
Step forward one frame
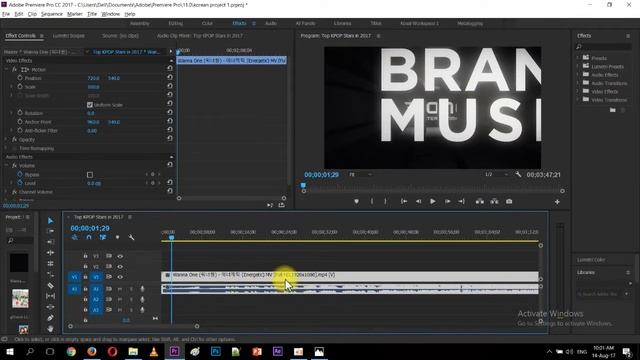[x=447, y=202]
